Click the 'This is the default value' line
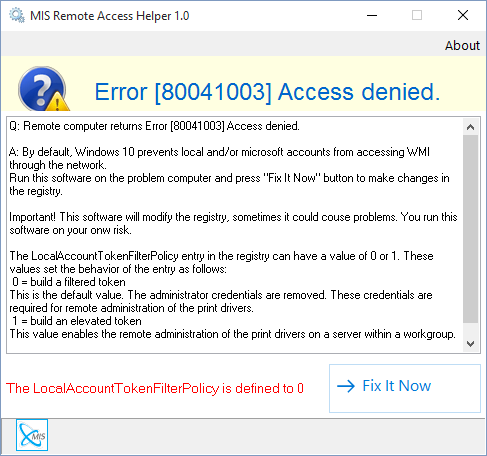Viewport: 487px width, 456px height. (x=221, y=295)
